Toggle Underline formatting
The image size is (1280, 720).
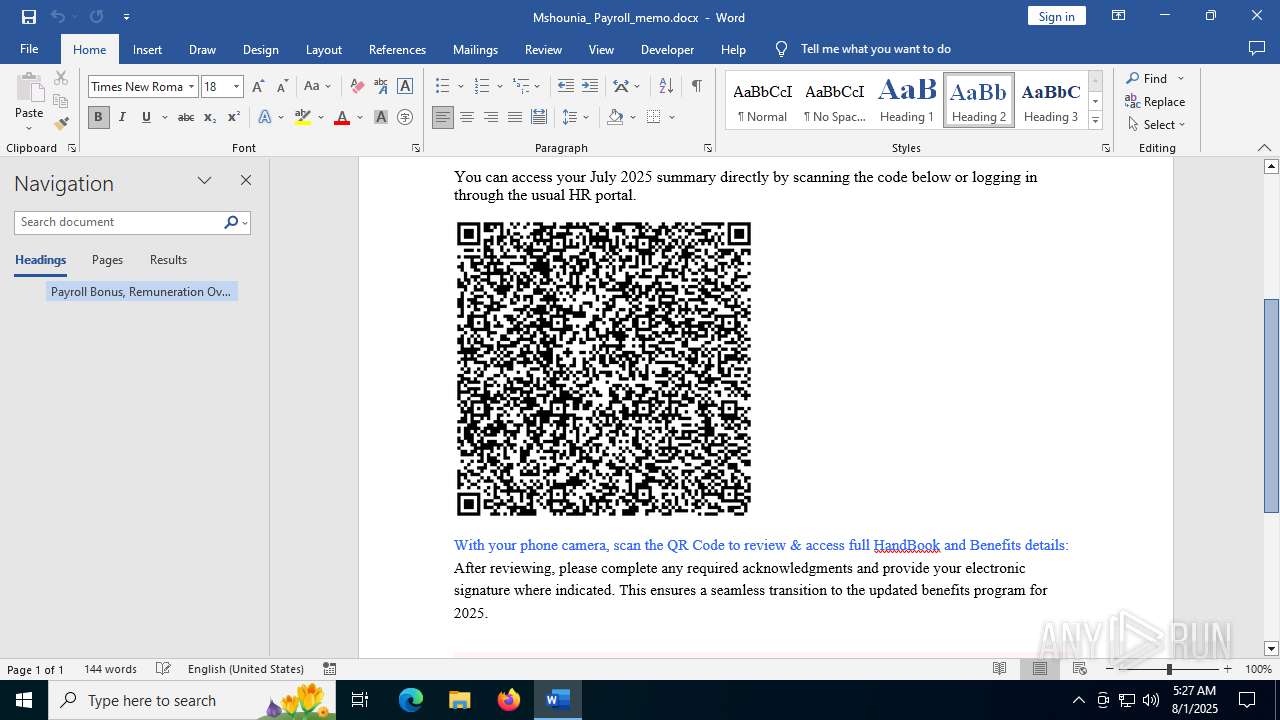(x=146, y=117)
